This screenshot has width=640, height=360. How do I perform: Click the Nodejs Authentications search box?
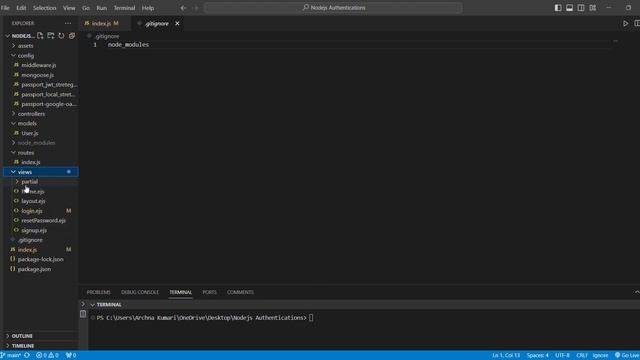point(333,8)
